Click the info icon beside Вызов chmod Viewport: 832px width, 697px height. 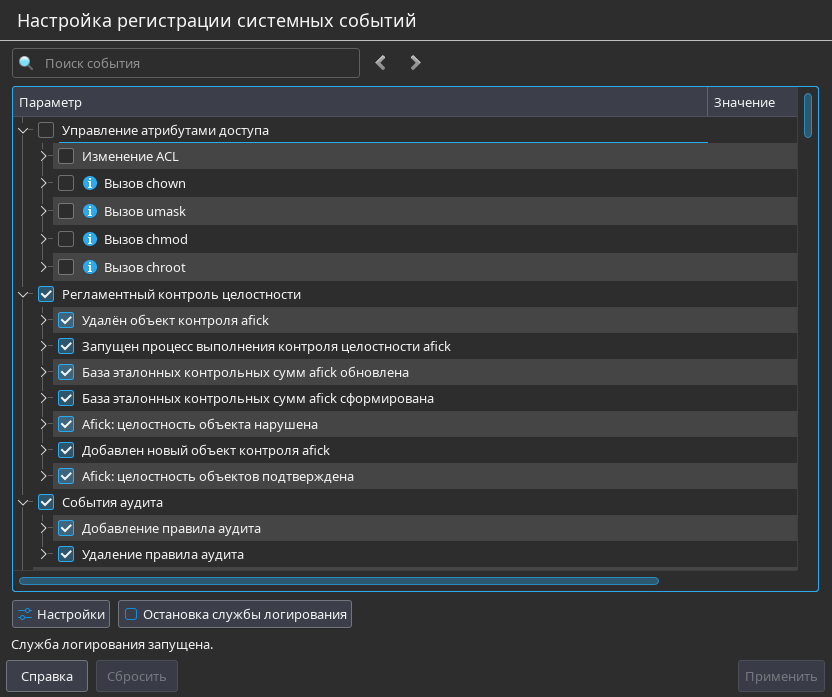(90, 240)
